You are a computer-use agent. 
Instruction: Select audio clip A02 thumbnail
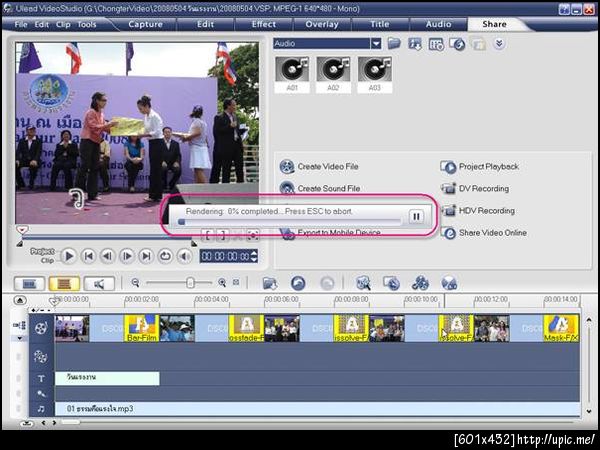click(x=333, y=74)
